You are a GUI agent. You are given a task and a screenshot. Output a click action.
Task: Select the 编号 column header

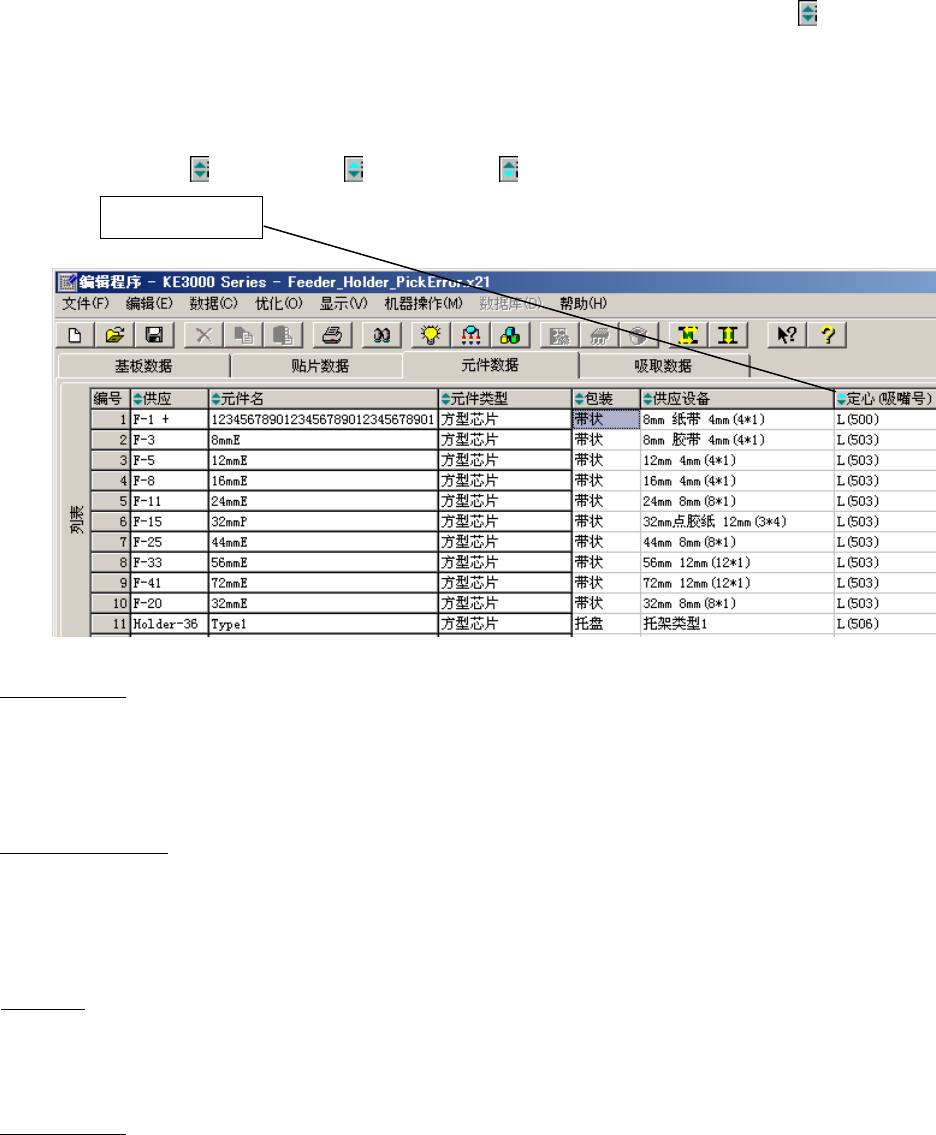[110, 399]
